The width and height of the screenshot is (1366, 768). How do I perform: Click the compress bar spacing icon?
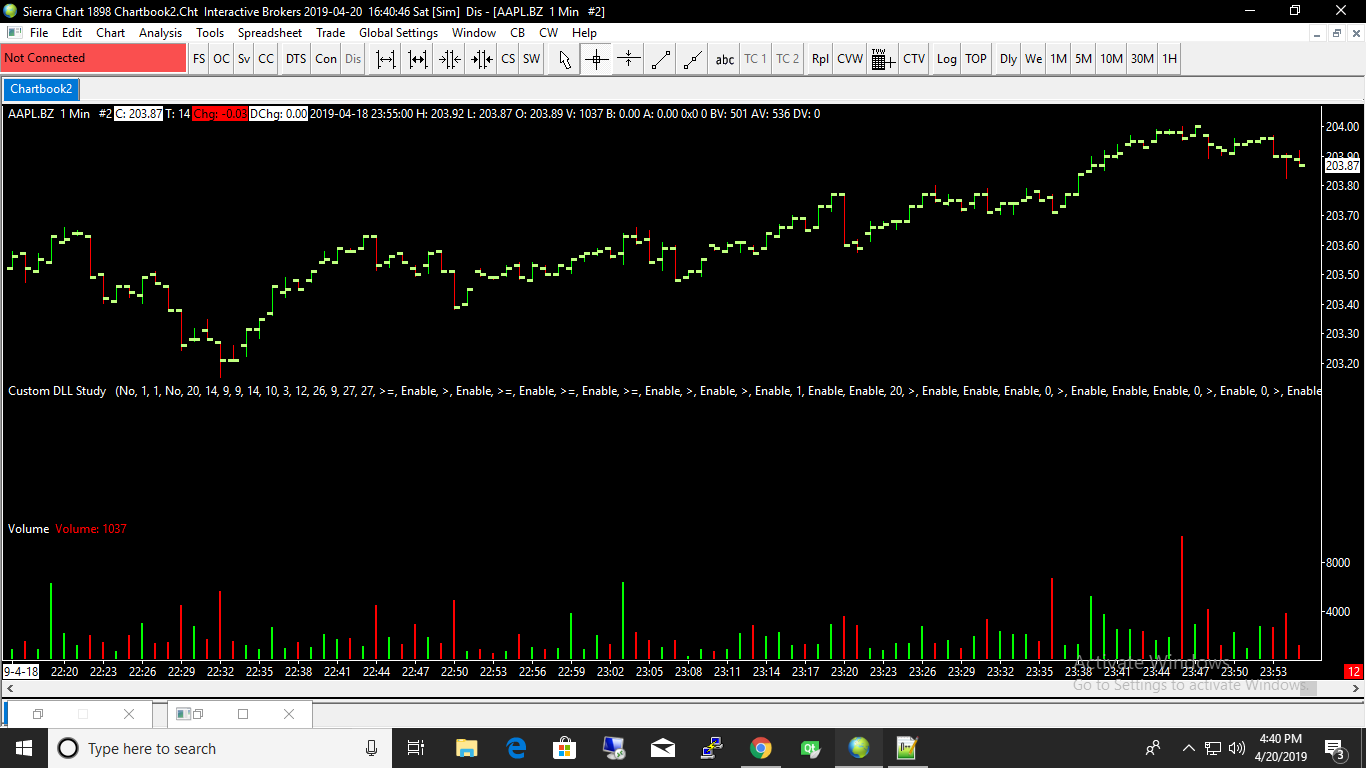(x=450, y=59)
